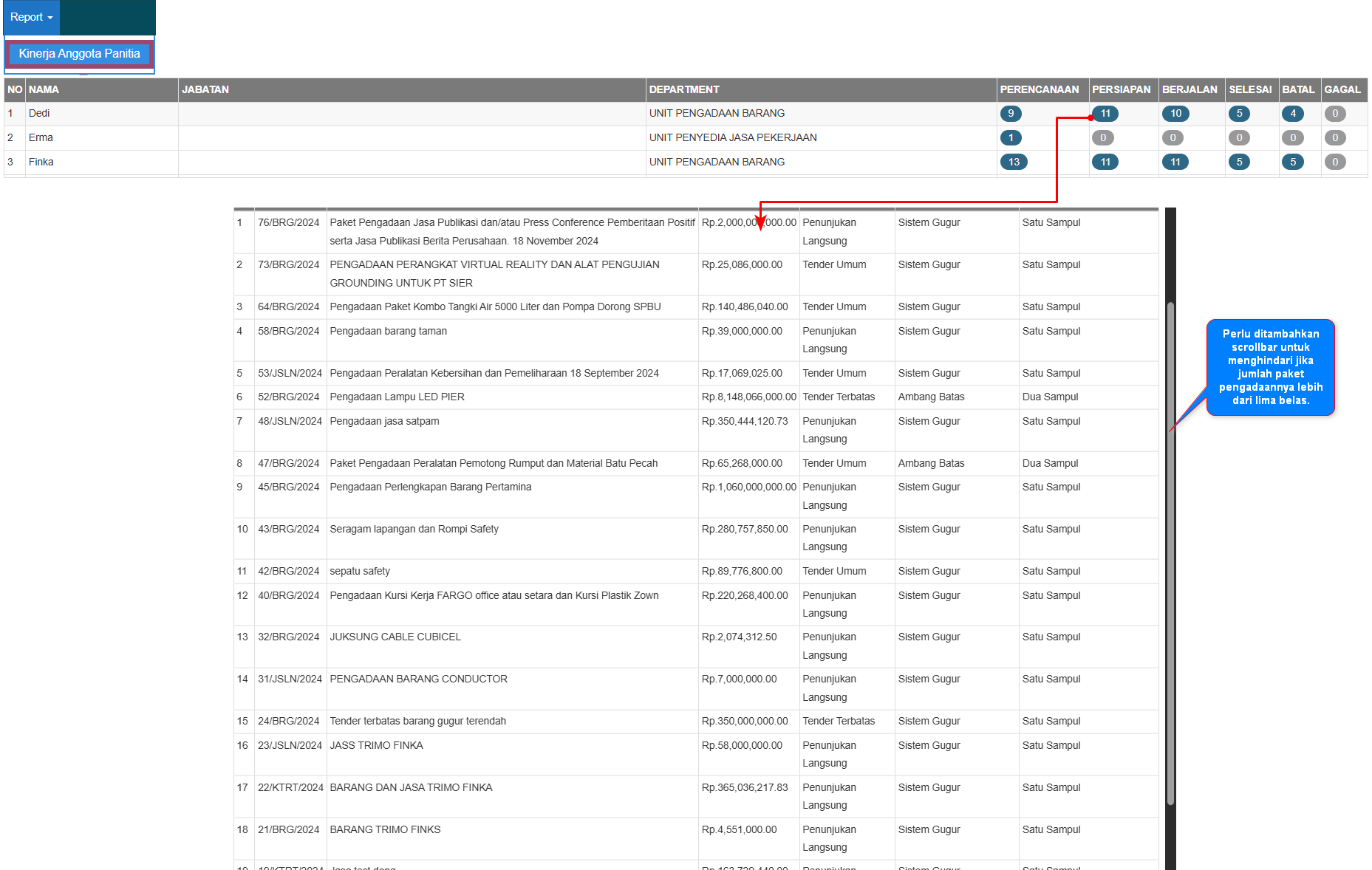1372x870 pixels.
Task: Click the NAMA column header
Action: 44,89
